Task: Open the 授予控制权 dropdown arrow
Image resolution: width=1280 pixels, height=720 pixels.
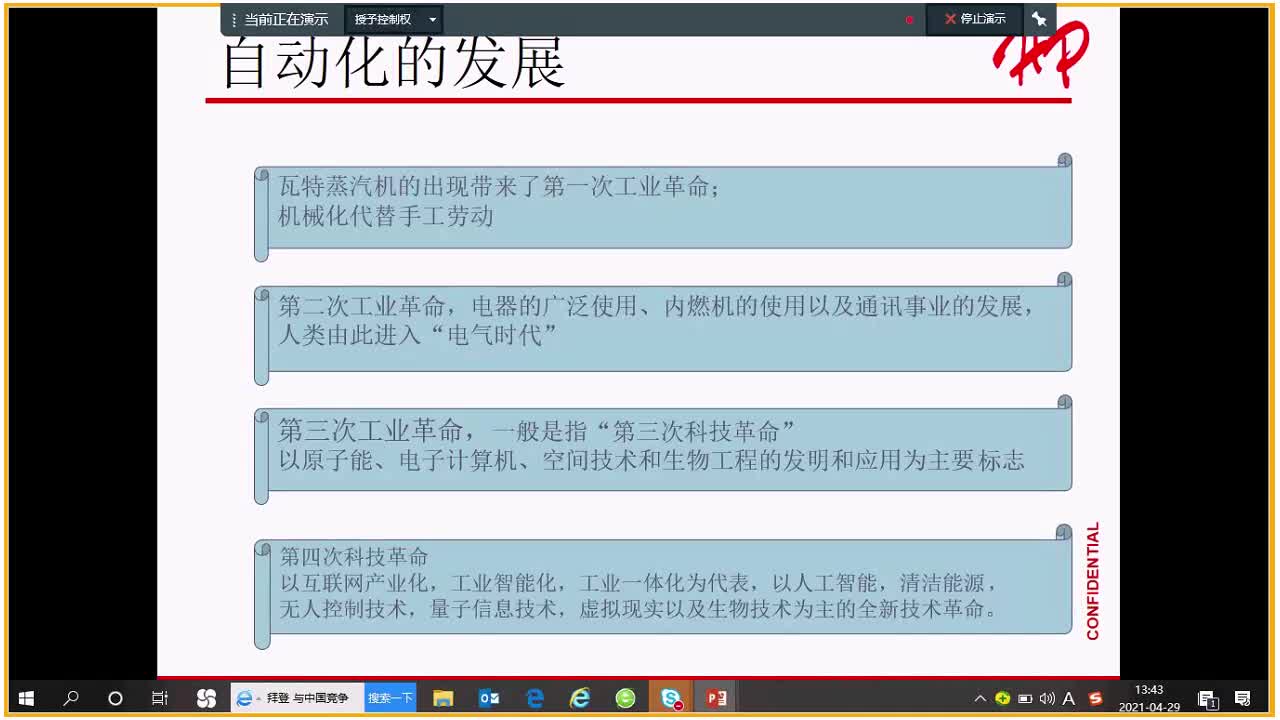Action: [432, 18]
